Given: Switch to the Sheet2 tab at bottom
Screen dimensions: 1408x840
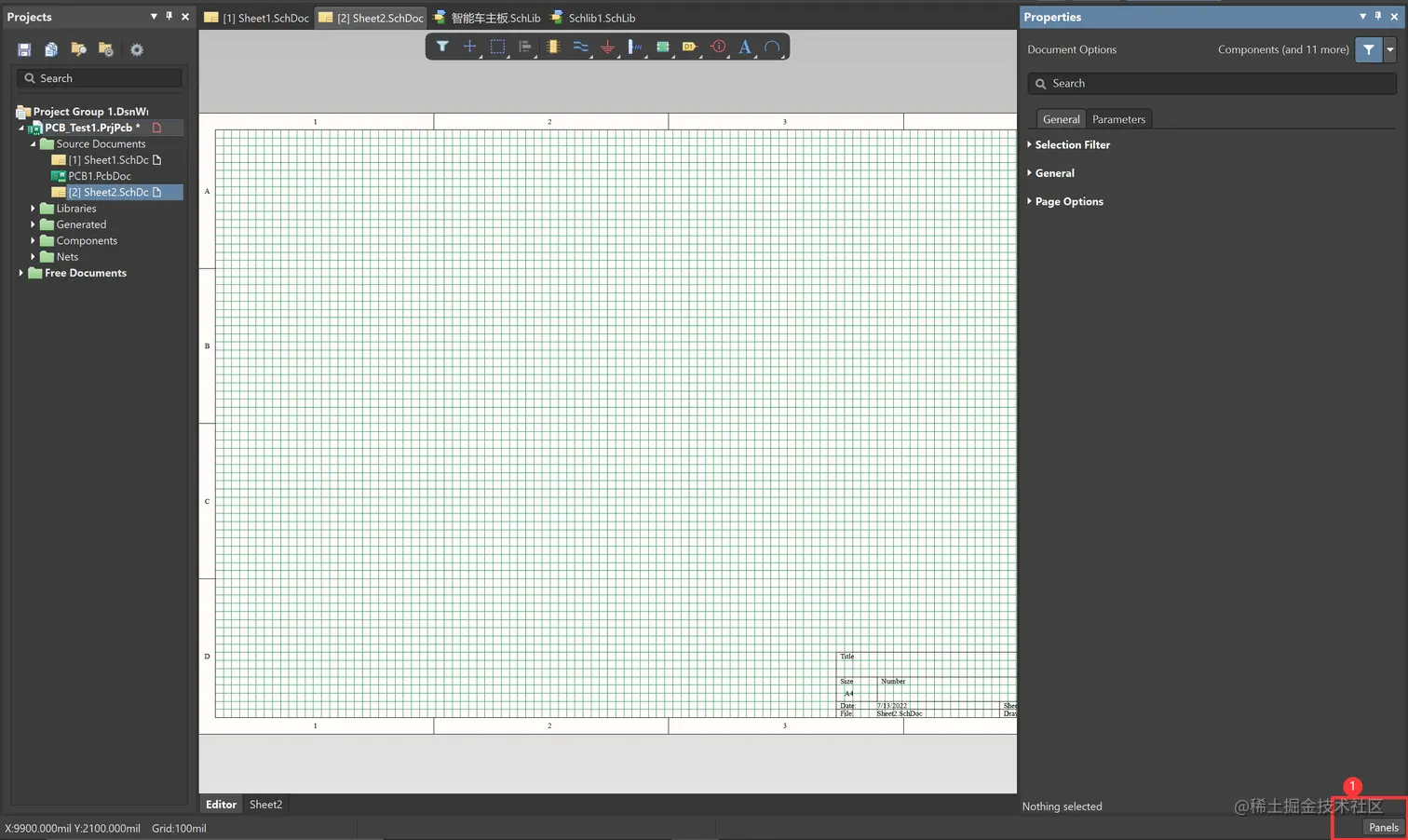Looking at the screenshot, I should pyautogui.click(x=265, y=805).
